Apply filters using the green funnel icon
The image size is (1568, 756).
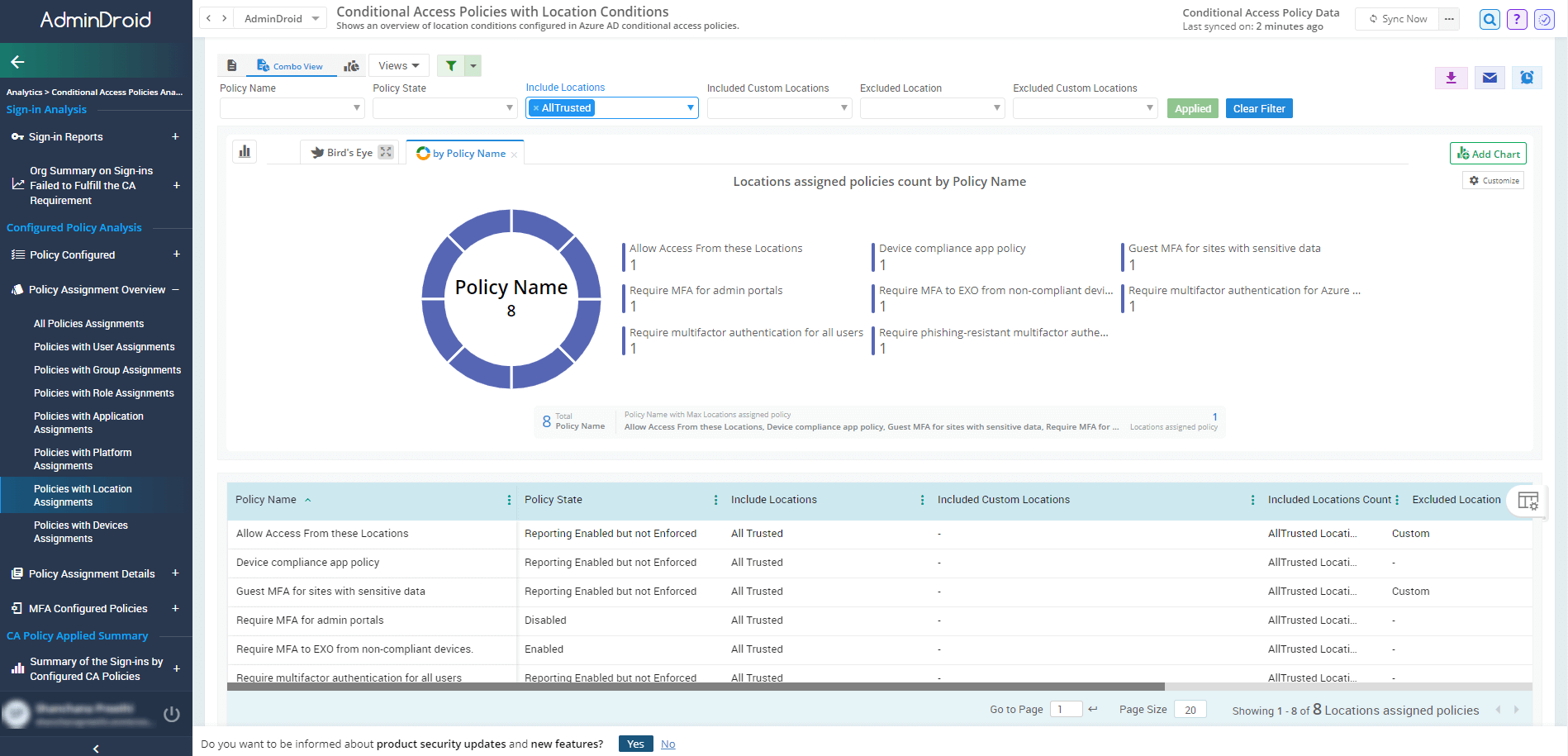click(451, 64)
